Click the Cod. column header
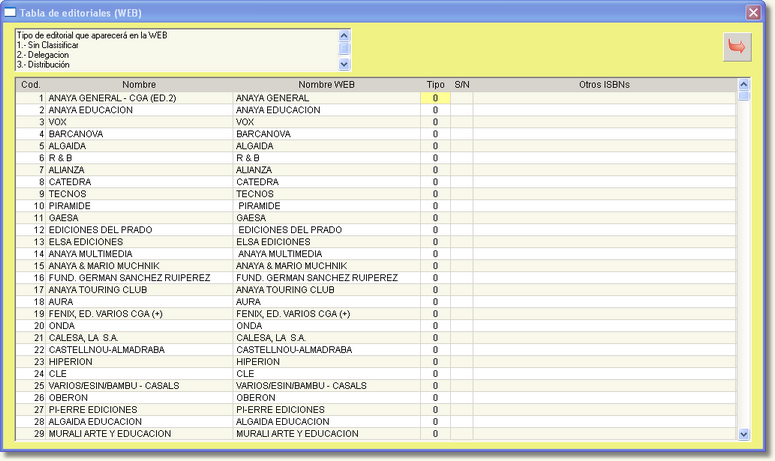The height and width of the screenshot is (461, 775). pos(31,84)
